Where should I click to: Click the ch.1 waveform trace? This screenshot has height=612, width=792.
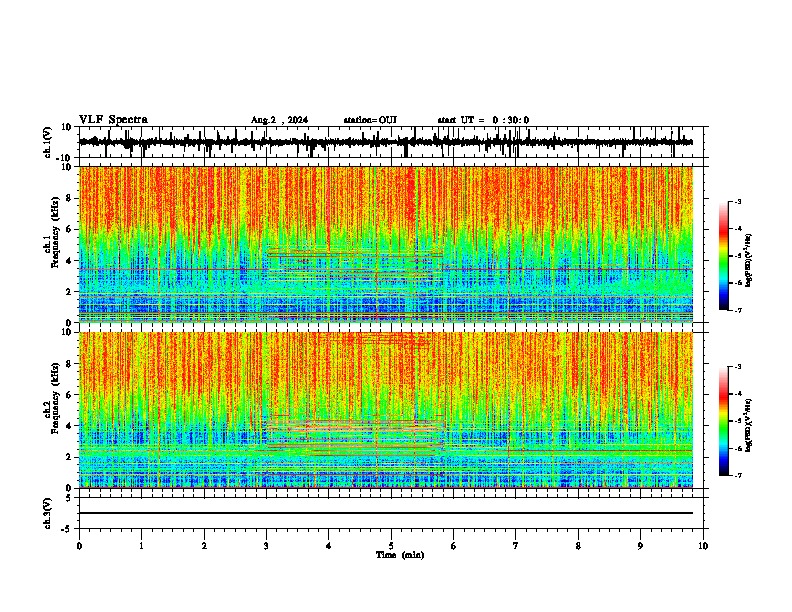coord(386,142)
